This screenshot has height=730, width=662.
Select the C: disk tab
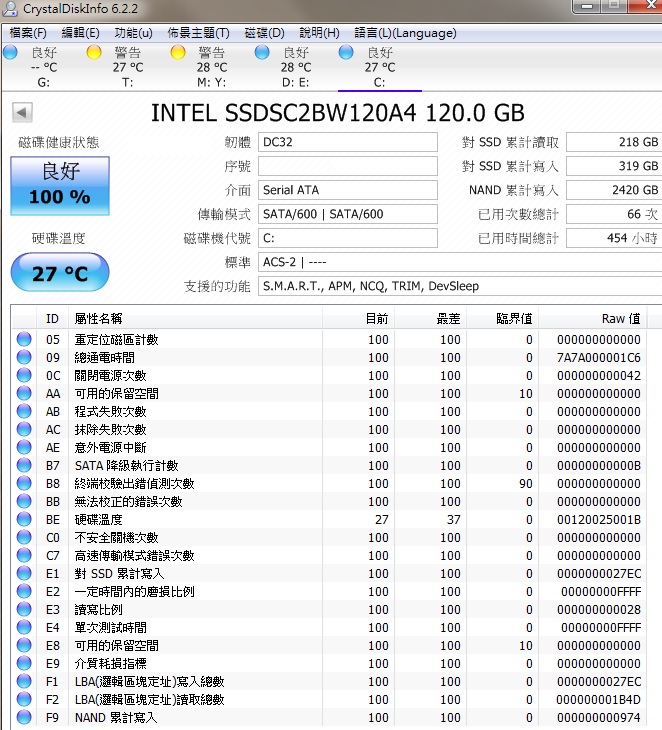tap(380, 67)
